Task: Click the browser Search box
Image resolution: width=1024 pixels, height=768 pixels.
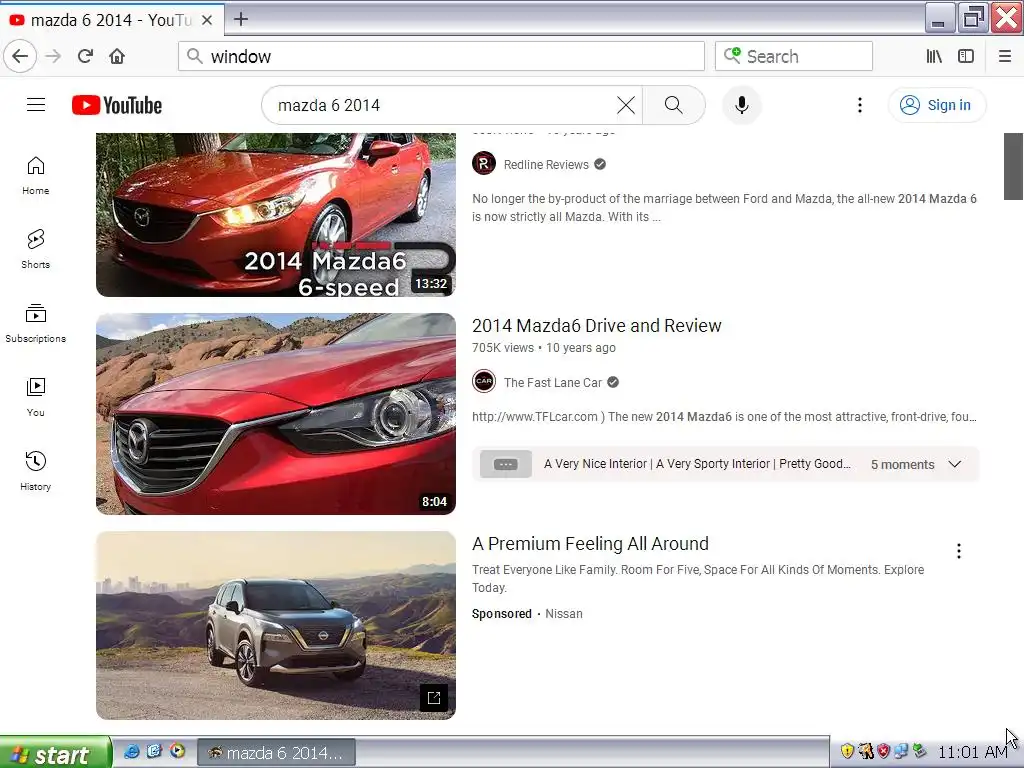Action: click(793, 56)
